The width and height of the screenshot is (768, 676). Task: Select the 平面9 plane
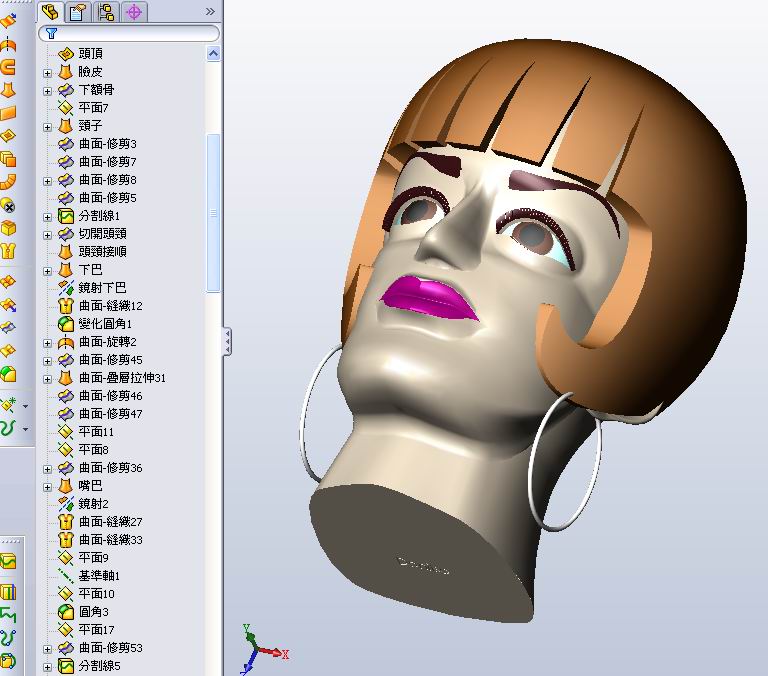pyautogui.click(x=94, y=557)
